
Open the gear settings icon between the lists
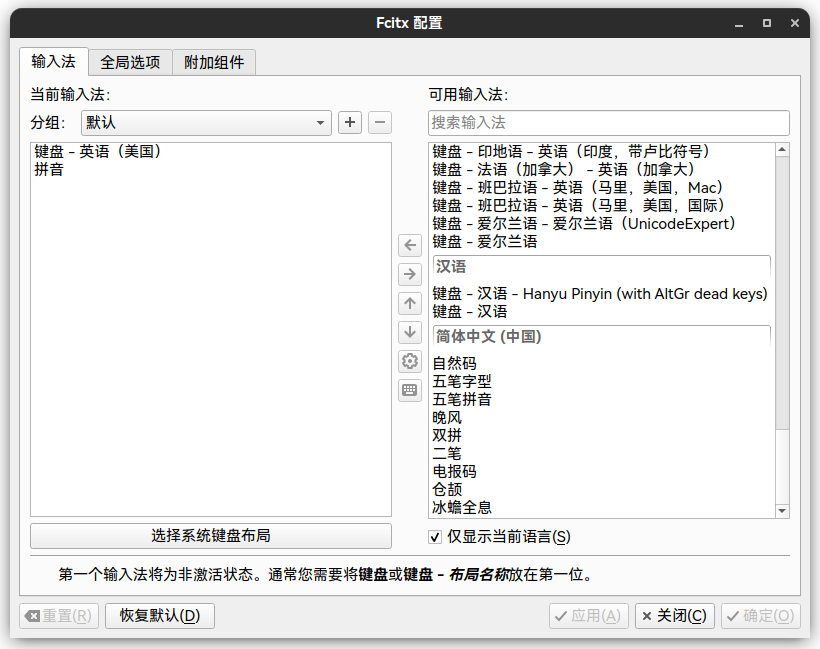pyautogui.click(x=409, y=361)
